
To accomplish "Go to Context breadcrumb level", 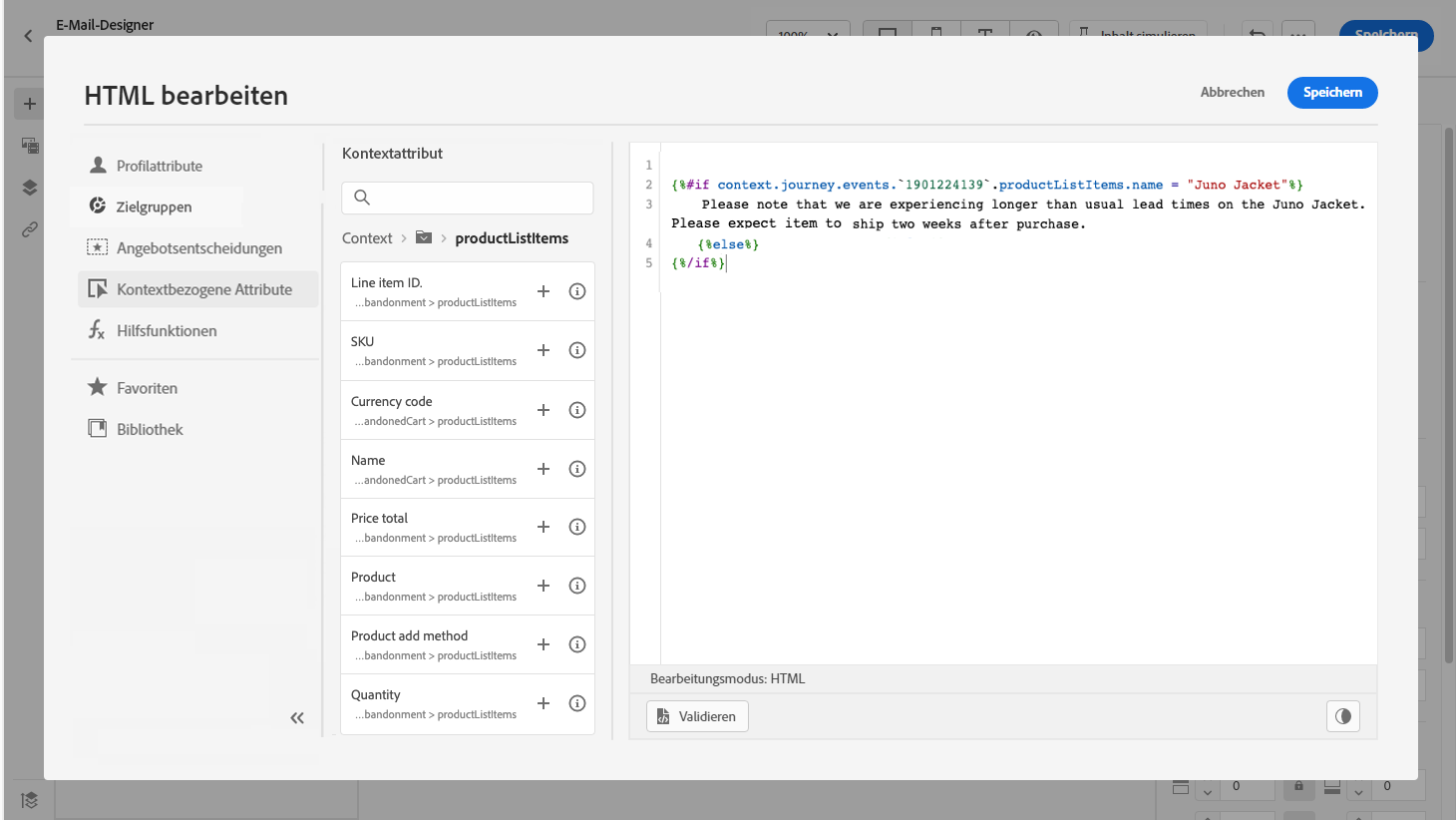I will [x=367, y=238].
